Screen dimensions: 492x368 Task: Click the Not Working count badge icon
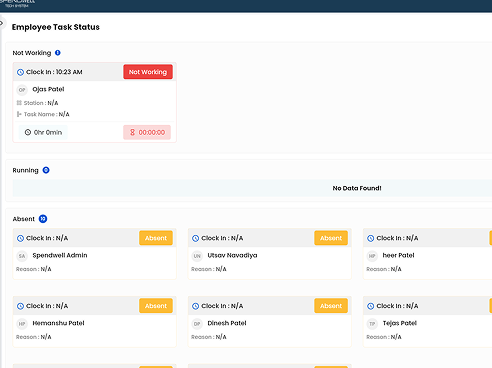pos(58,53)
